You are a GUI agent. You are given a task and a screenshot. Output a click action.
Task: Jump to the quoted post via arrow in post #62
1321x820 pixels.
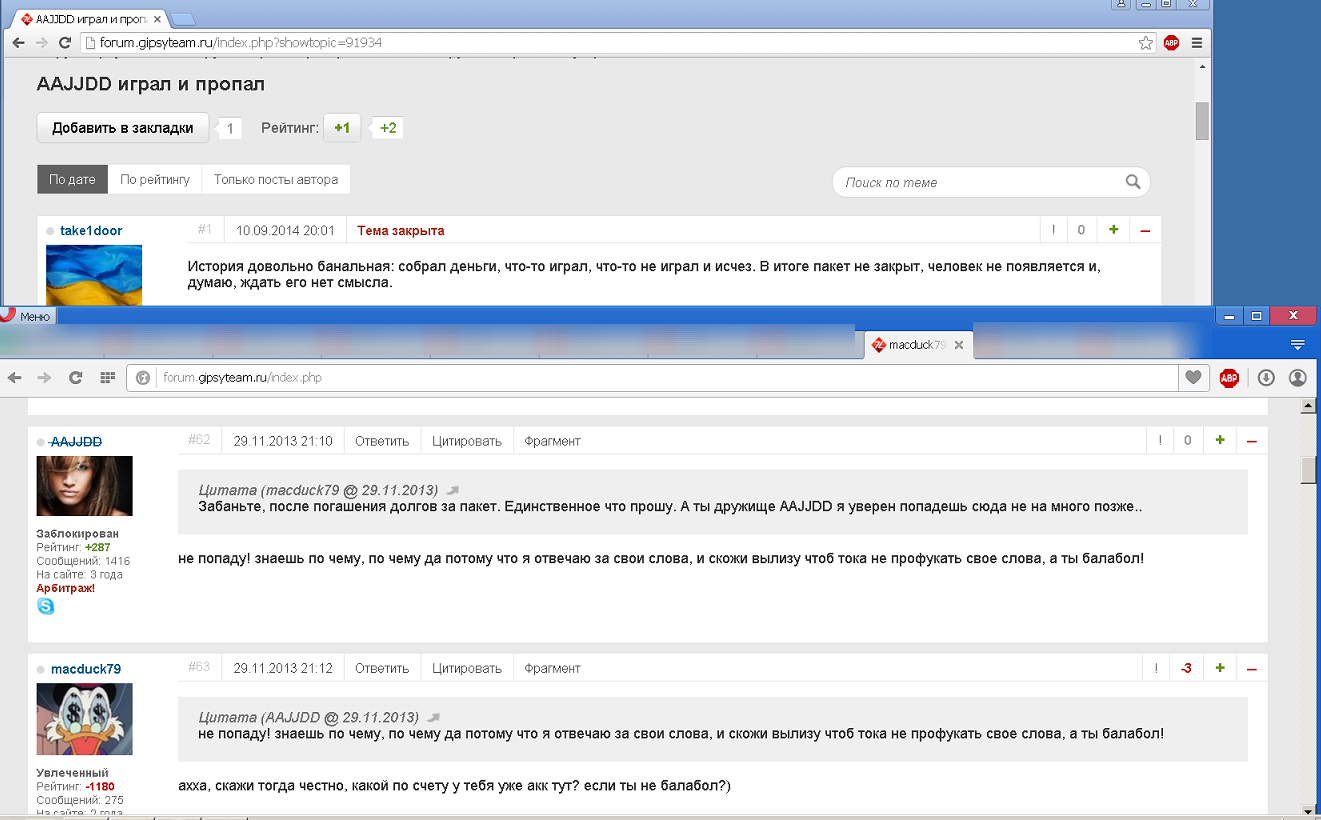453,490
